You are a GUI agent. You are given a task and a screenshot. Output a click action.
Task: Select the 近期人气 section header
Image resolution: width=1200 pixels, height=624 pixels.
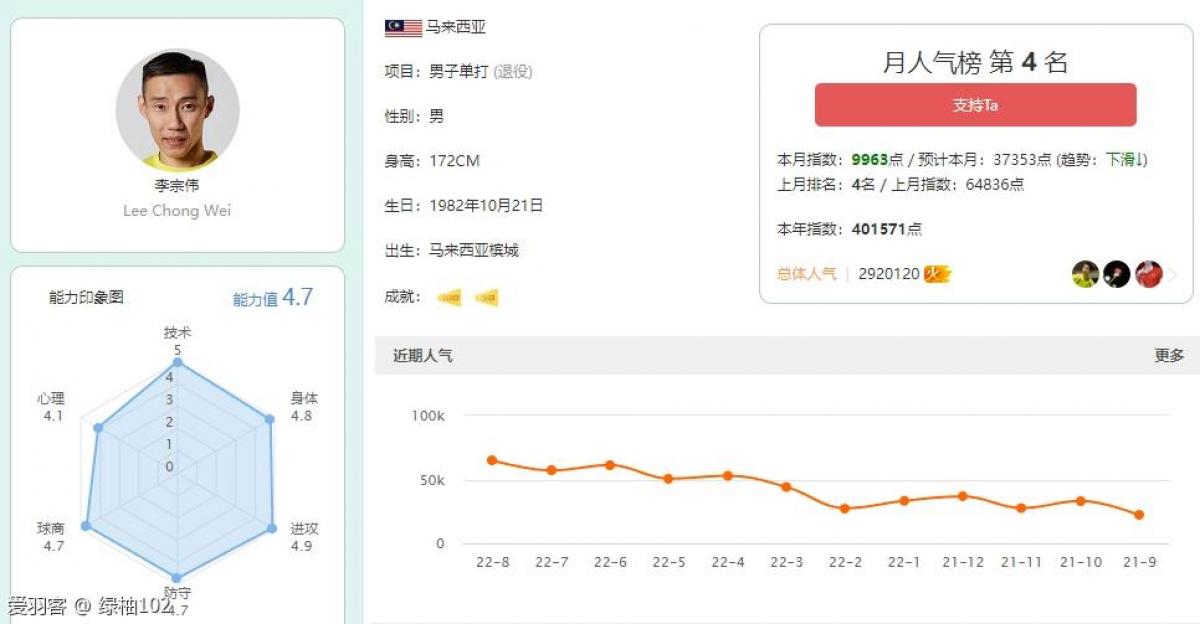(422, 355)
